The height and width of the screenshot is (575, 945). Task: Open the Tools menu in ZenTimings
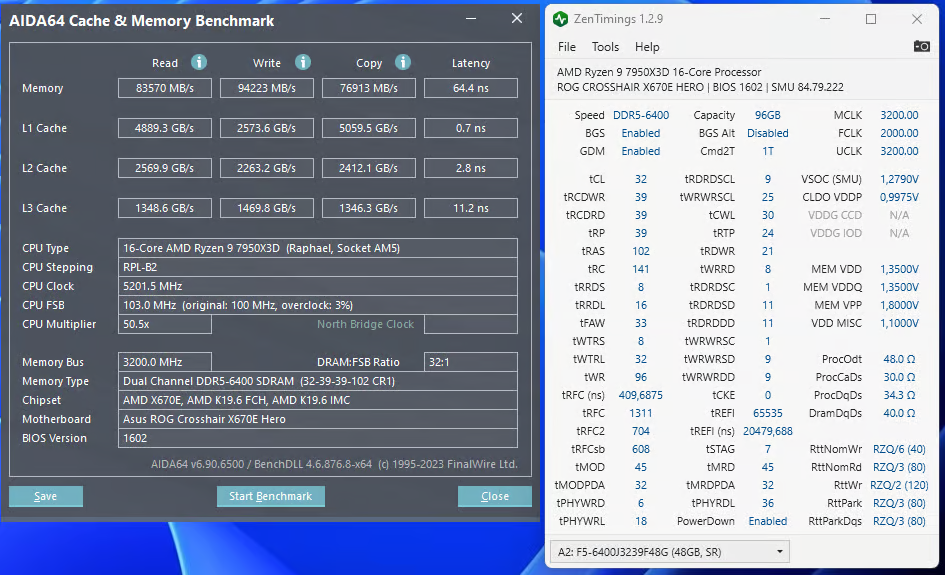click(x=605, y=47)
